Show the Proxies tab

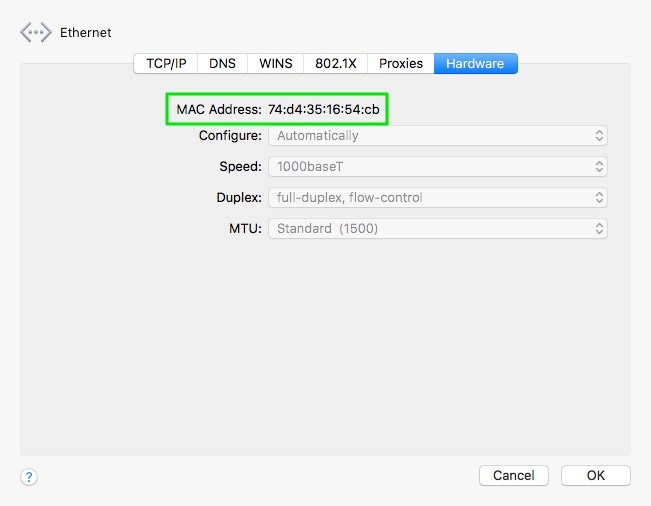coord(400,63)
